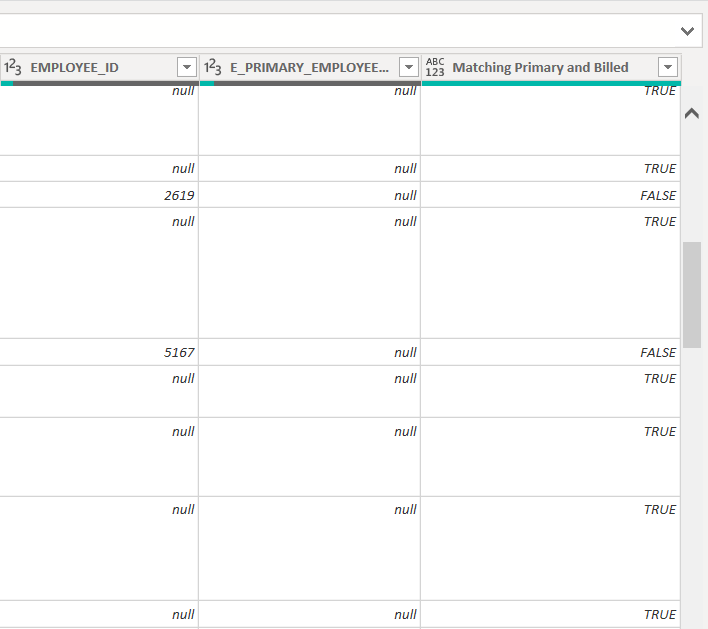Expand the formula bar chevron

tap(687, 31)
